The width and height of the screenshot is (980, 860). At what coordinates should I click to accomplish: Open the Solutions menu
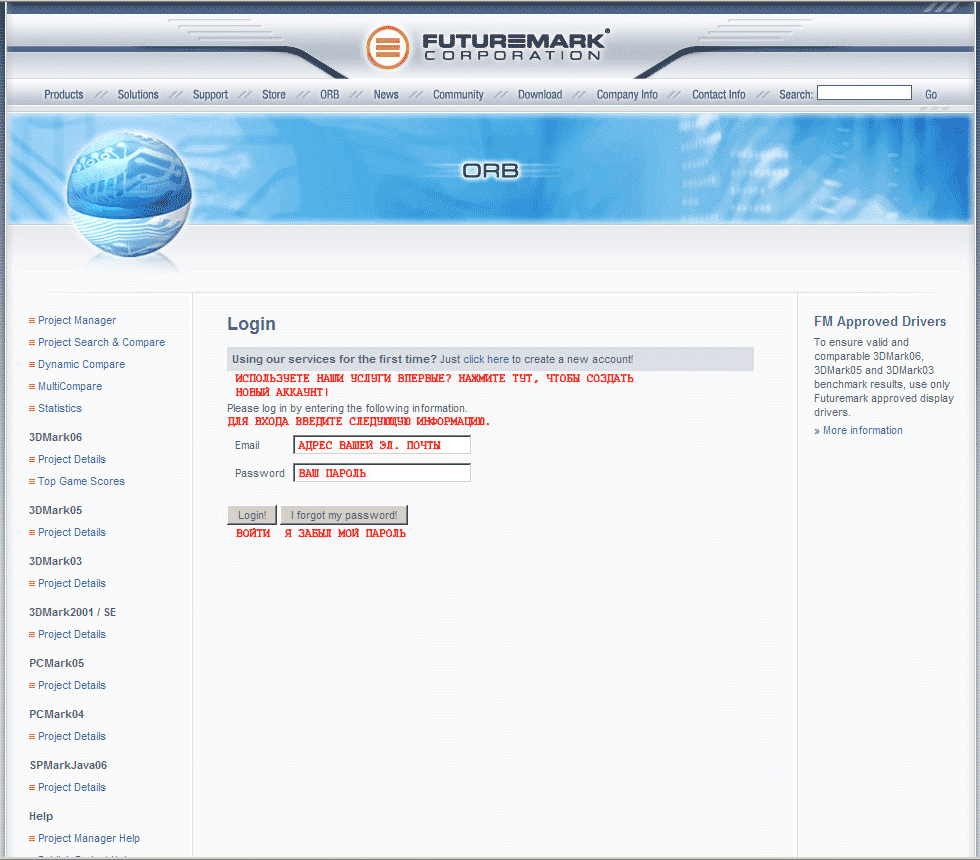pos(138,94)
